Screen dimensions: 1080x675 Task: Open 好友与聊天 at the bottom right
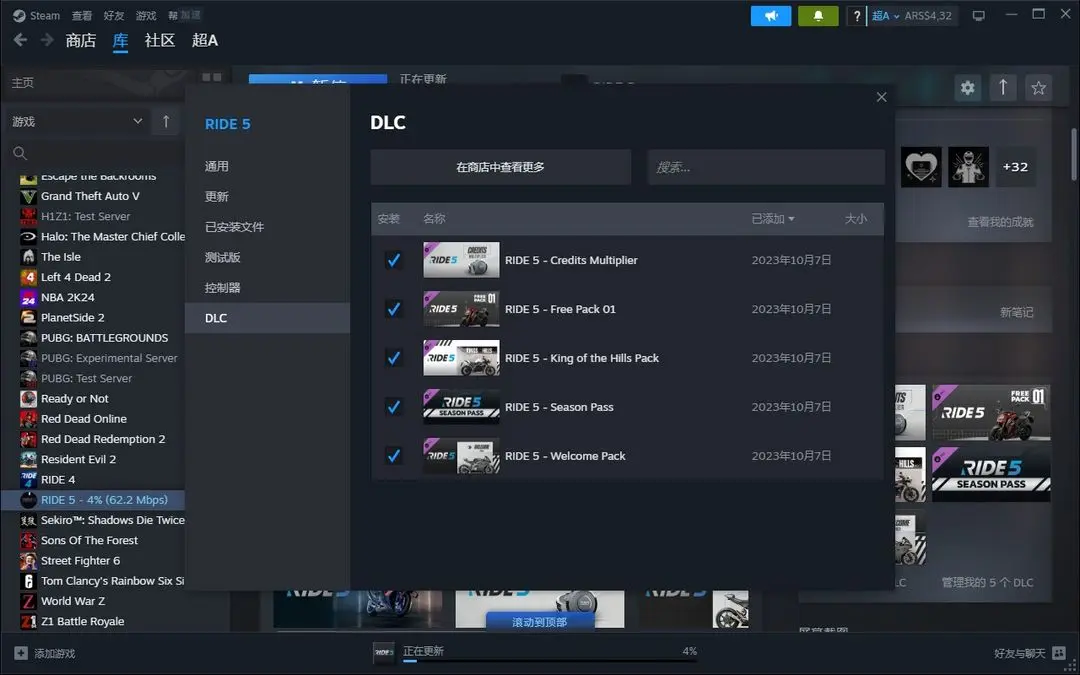[1028, 653]
